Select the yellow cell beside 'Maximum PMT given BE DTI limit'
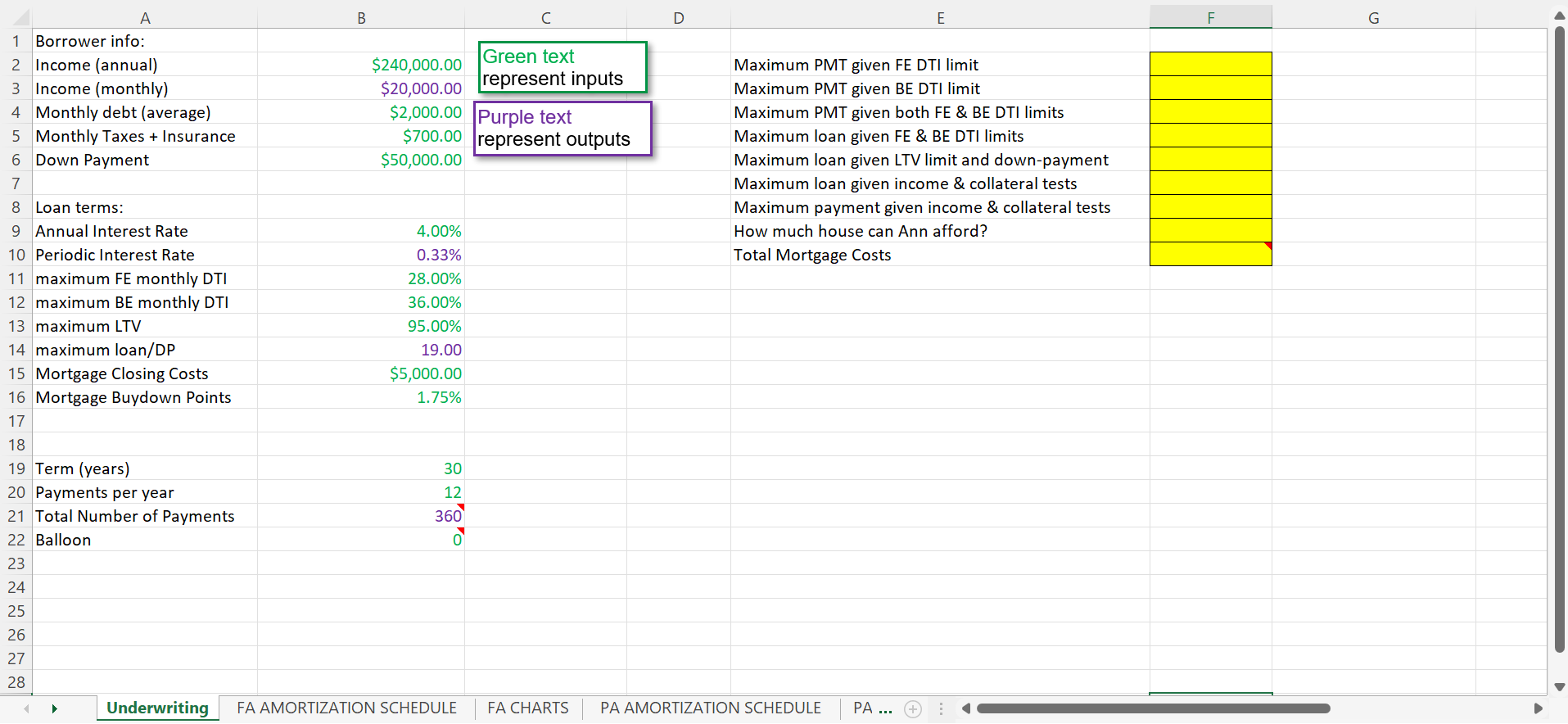 click(1211, 88)
